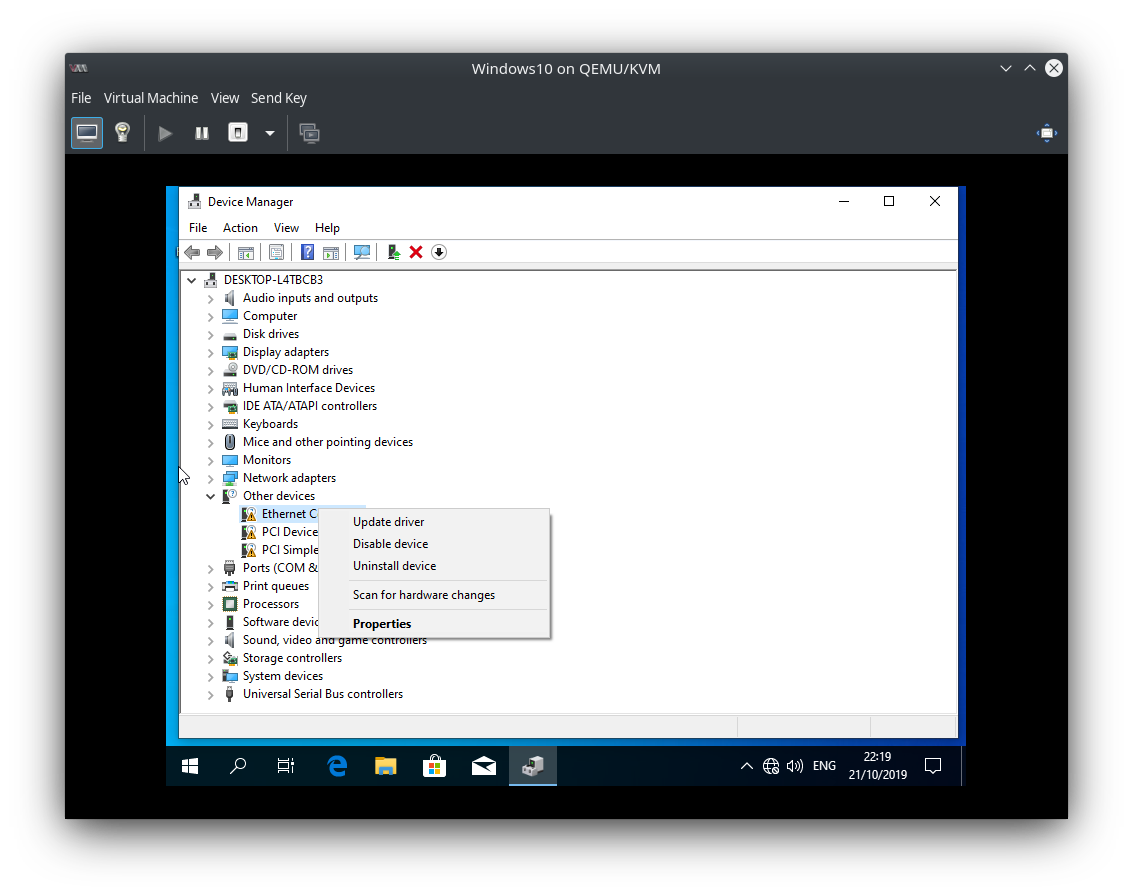
Task: Click the Back arrow in Device Manager toolbar
Action: coord(192,252)
